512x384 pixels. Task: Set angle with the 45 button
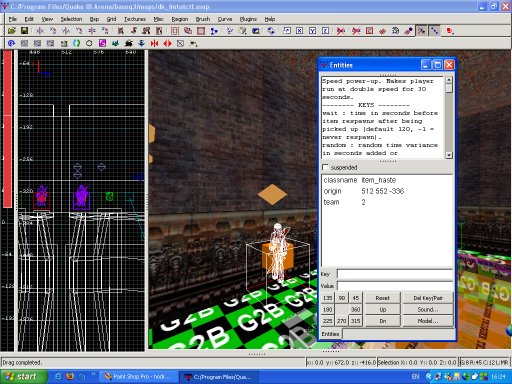point(356,298)
